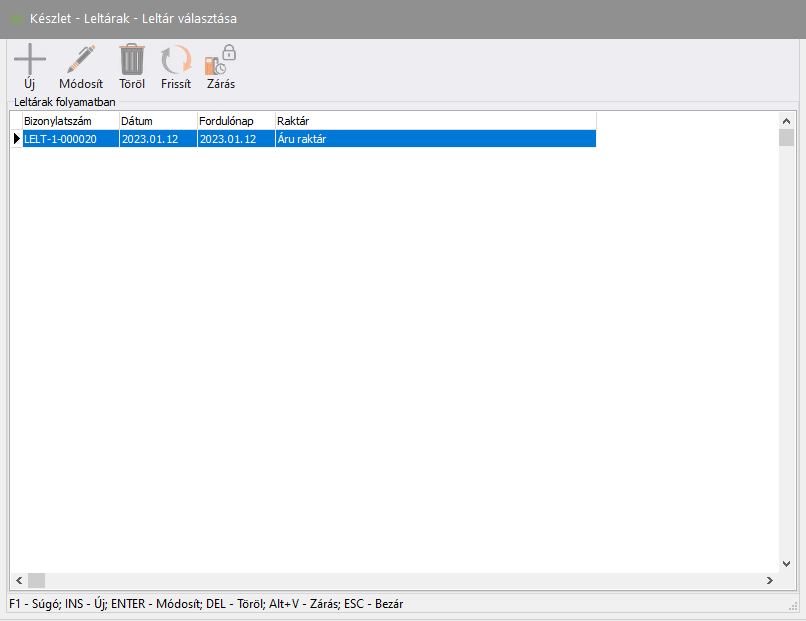Image resolution: width=806 pixels, height=621 pixels.
Task: Click the Új (new) plus icon
Action: tap(29, 60)
